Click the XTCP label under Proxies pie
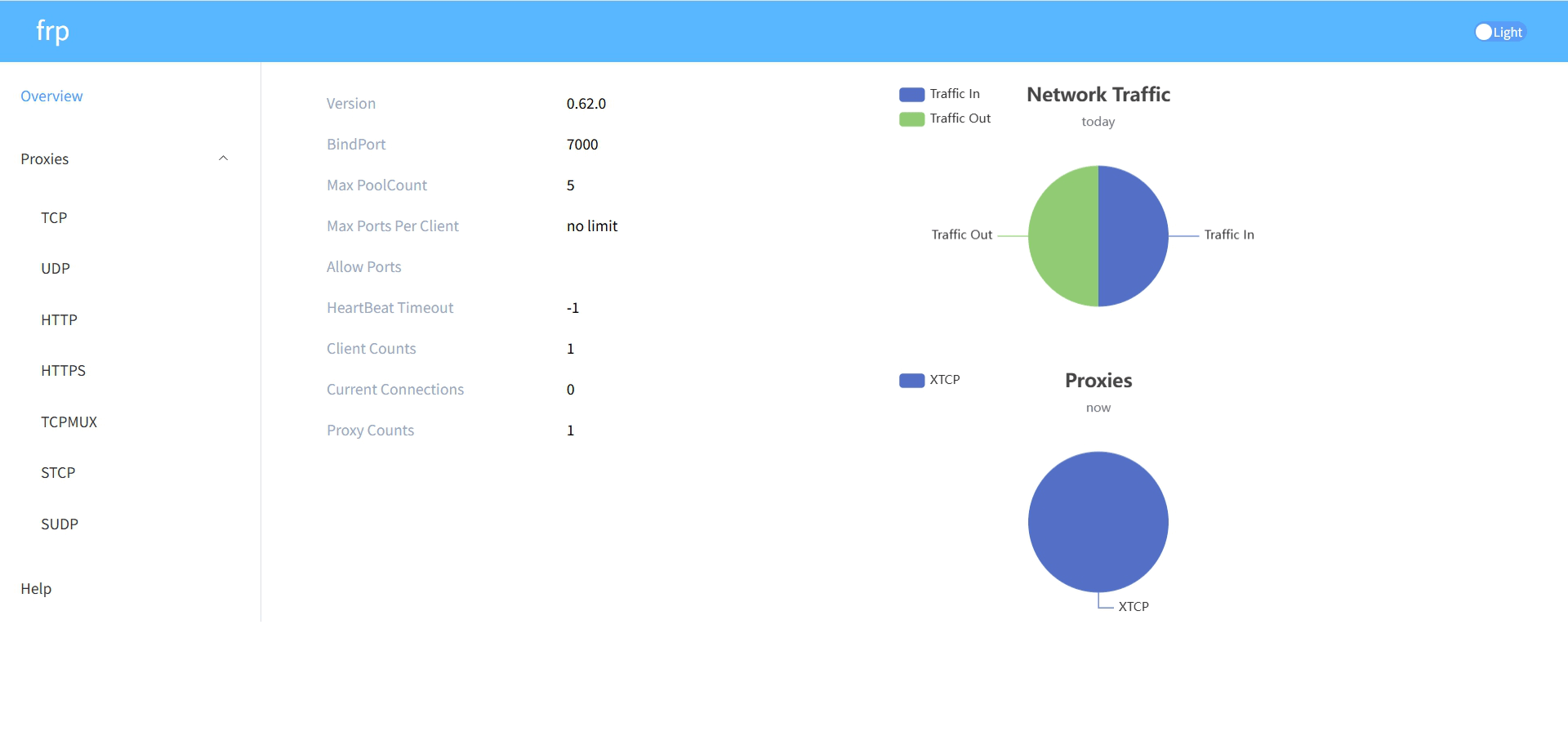This screenshot has height=745, width=1568. click(1133, 607)
